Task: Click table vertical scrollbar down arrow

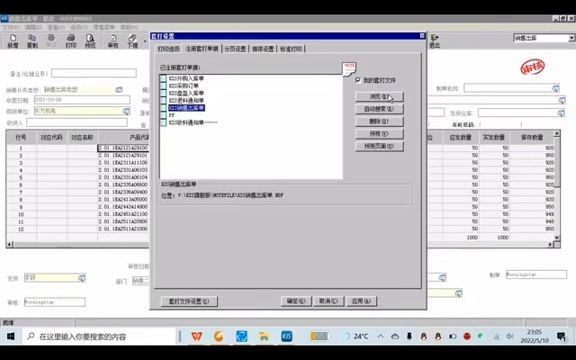Action: point(557,238)
